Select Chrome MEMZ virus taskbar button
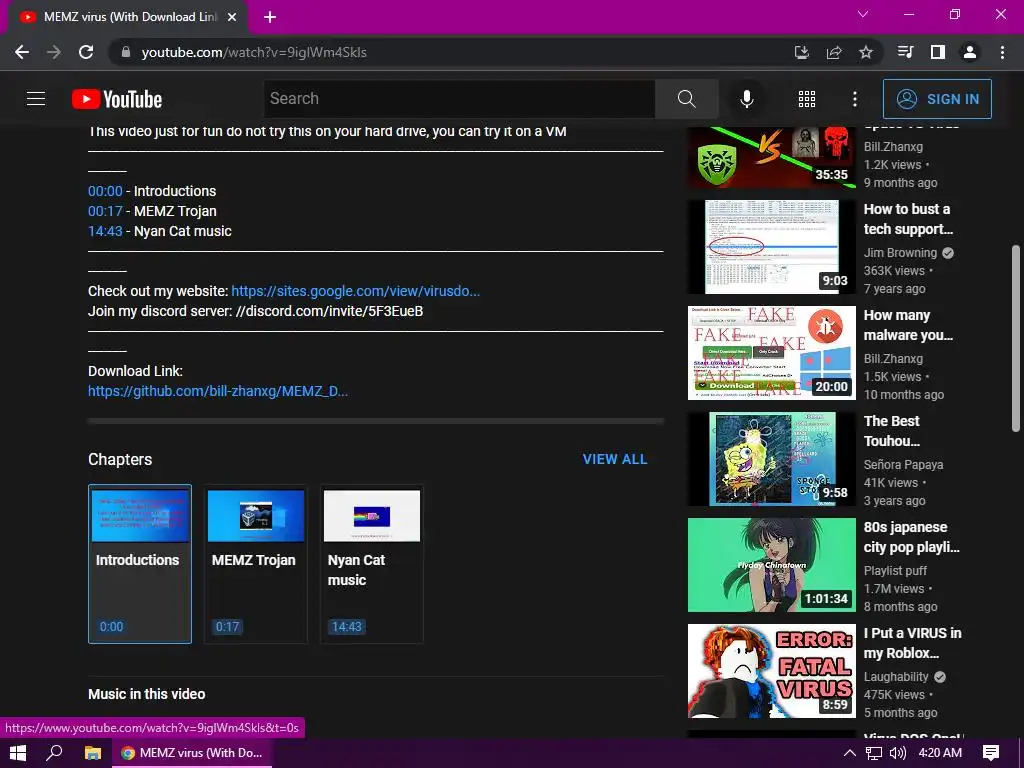 (x=192, y=753)
